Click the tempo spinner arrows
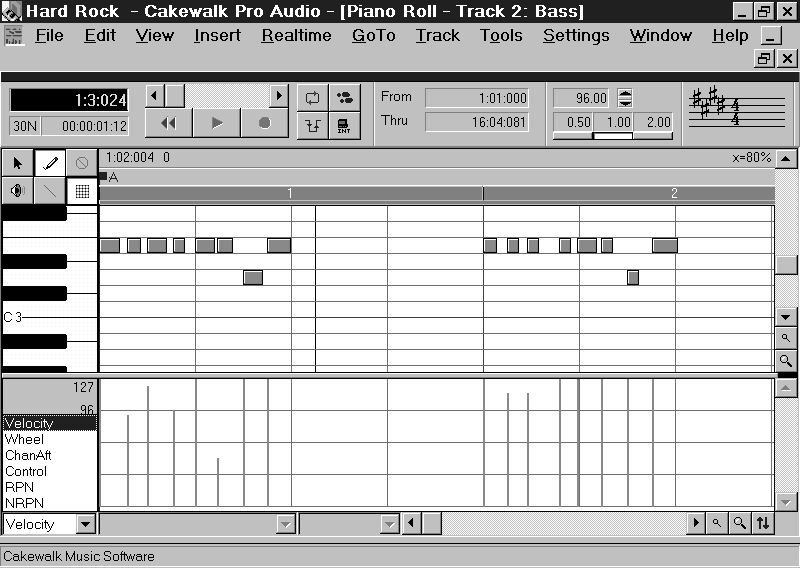The width and height of the screenshot is (800, 568). pyautogui.click(x=625, y=97)
